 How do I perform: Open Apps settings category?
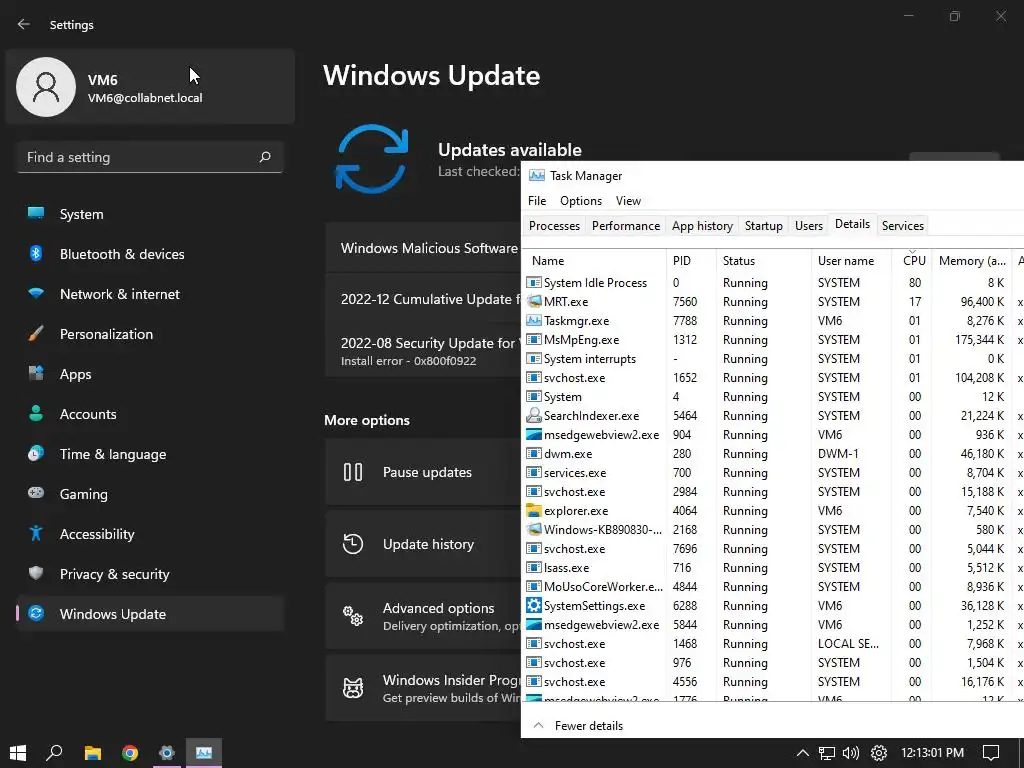pyautogui.click(x=150, y=374)
